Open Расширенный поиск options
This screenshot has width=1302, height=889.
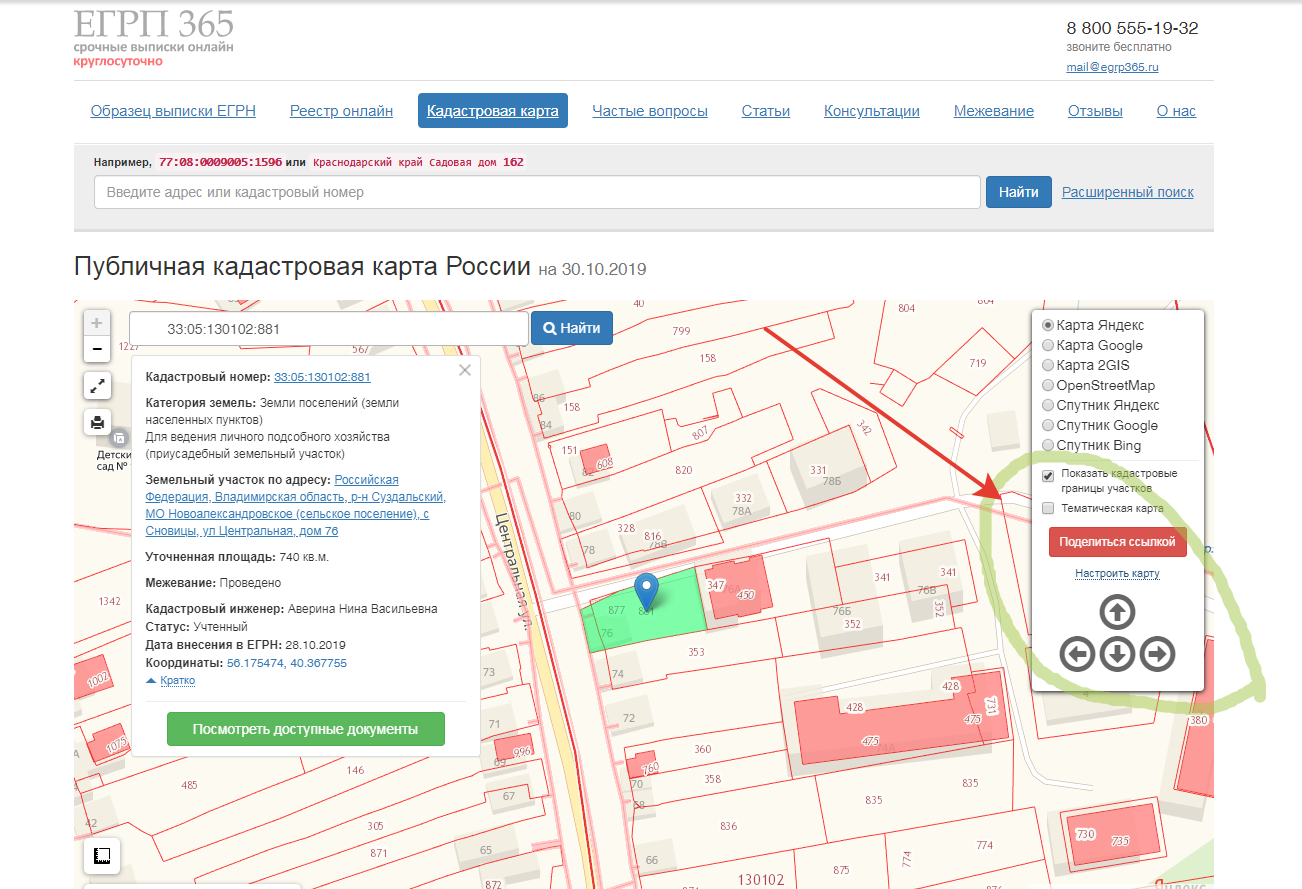1127,192
